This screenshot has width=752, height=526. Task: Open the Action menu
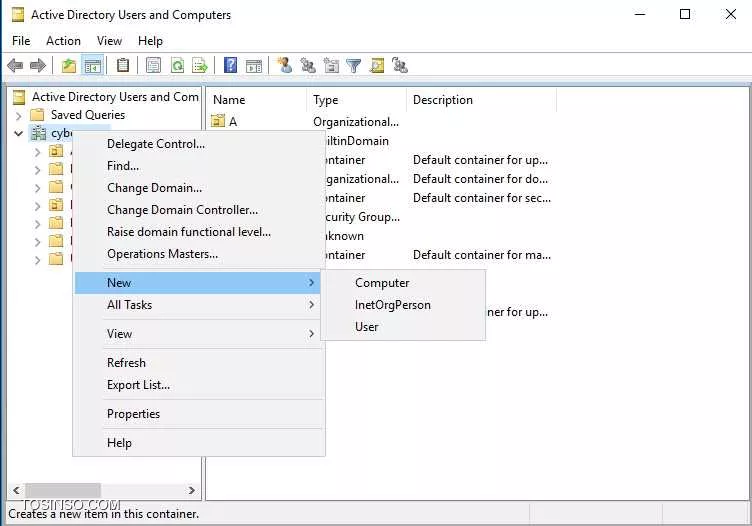pyautogui.click(x=63, y=41)
